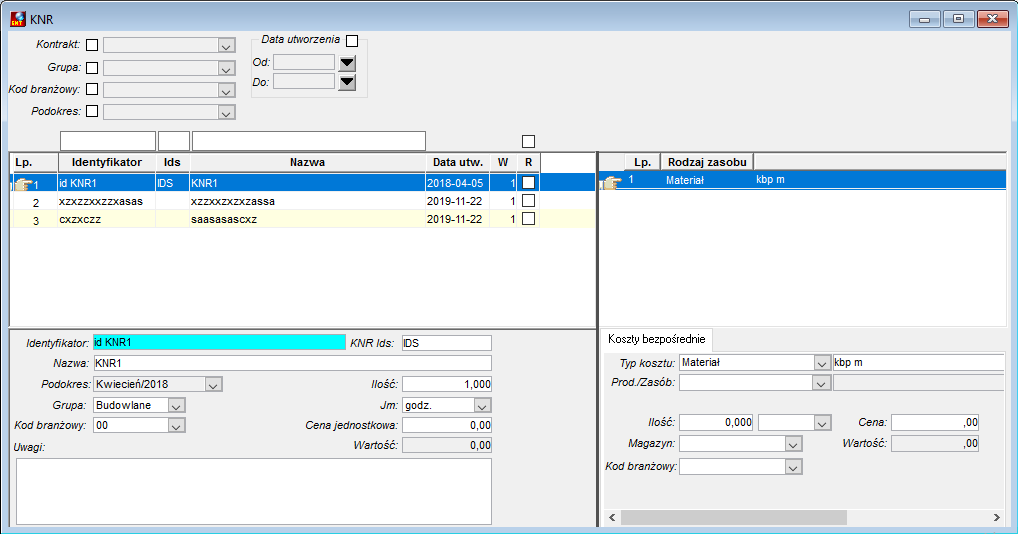The height and width of the screenshot is (534, 1018).
Task: Select the row xzxzzxxzzxasas
Action: 303,202
